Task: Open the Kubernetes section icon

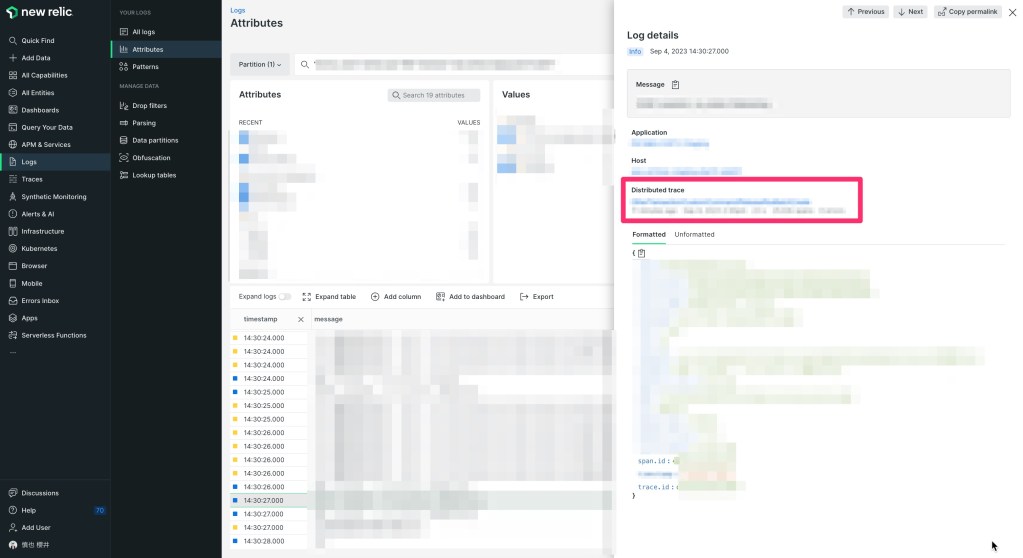Action: [12, 248]
